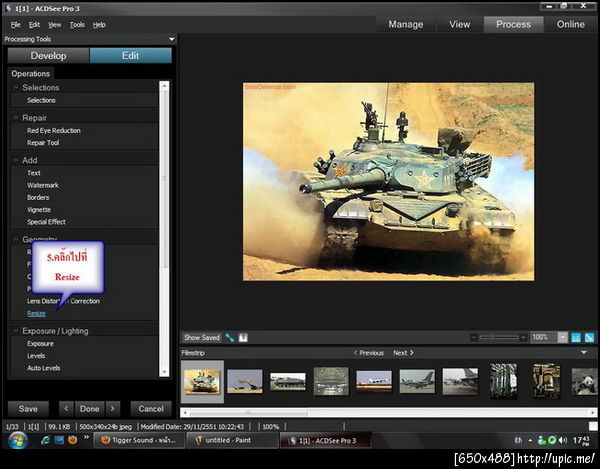
Task: Click the Save button
Action: click(28, 409)
